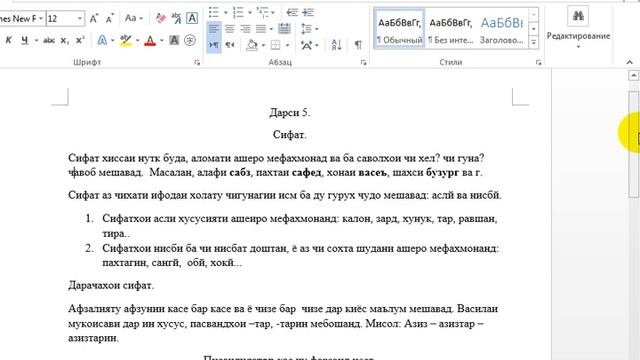The image size is (640, 360).
Task: Toggle superscript x² formatting
Action: pyautogui.click(x=80, y=40)
